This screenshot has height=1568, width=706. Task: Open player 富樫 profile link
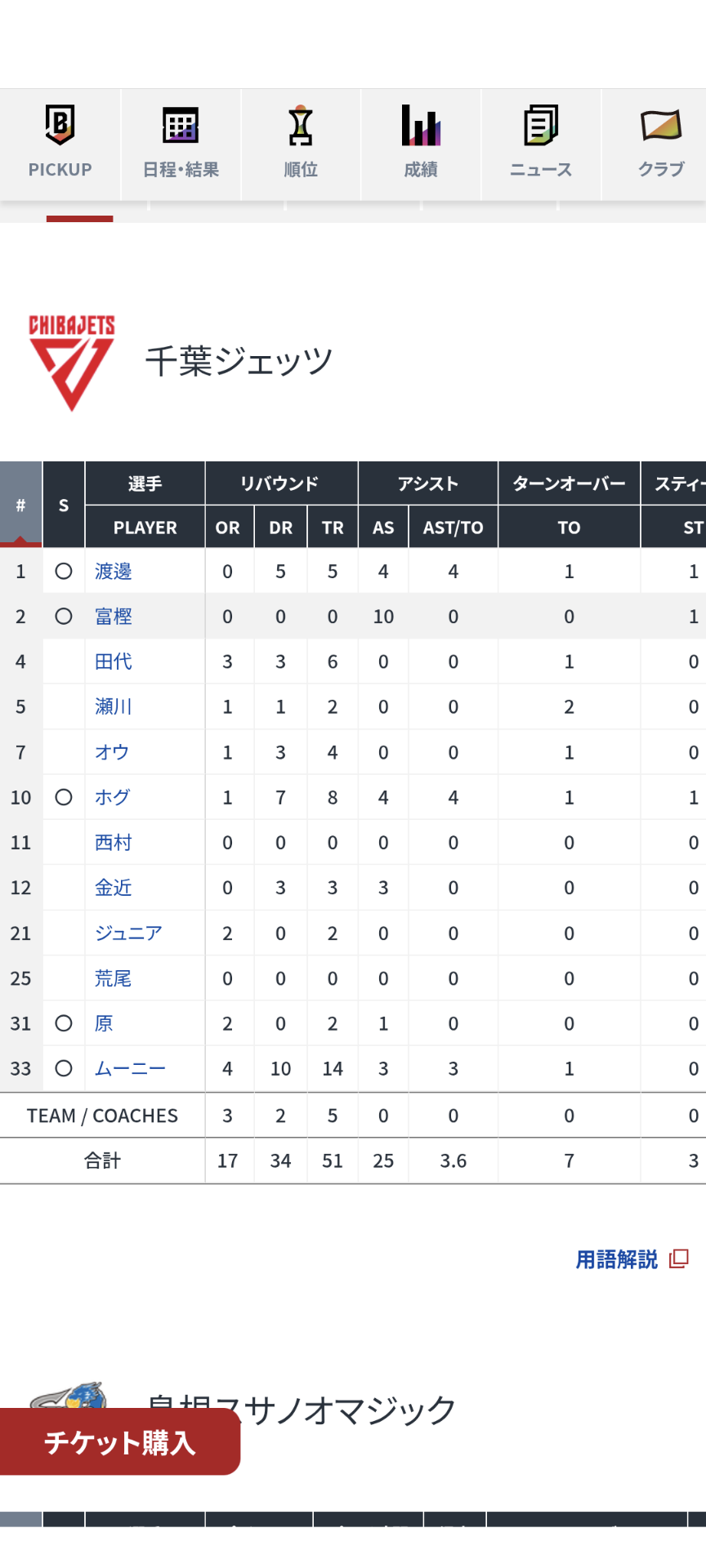coord(114,617)
